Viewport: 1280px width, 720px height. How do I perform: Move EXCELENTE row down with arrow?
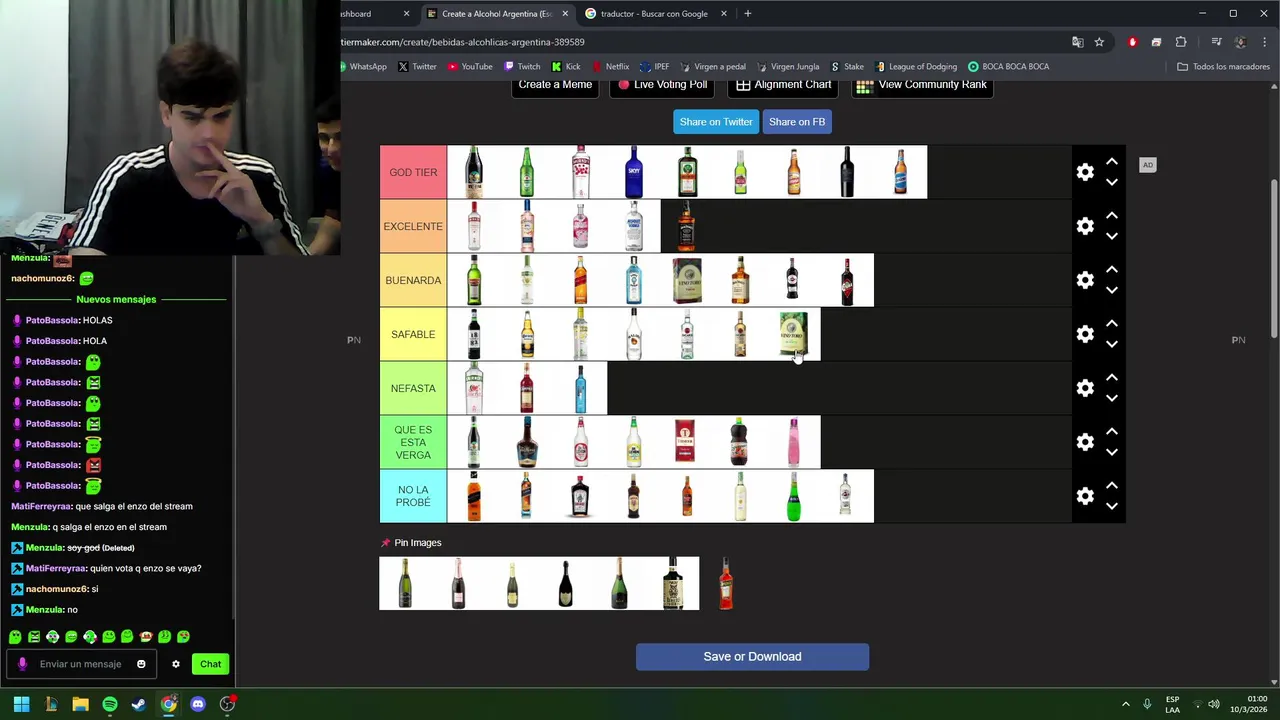(1112, 237)
